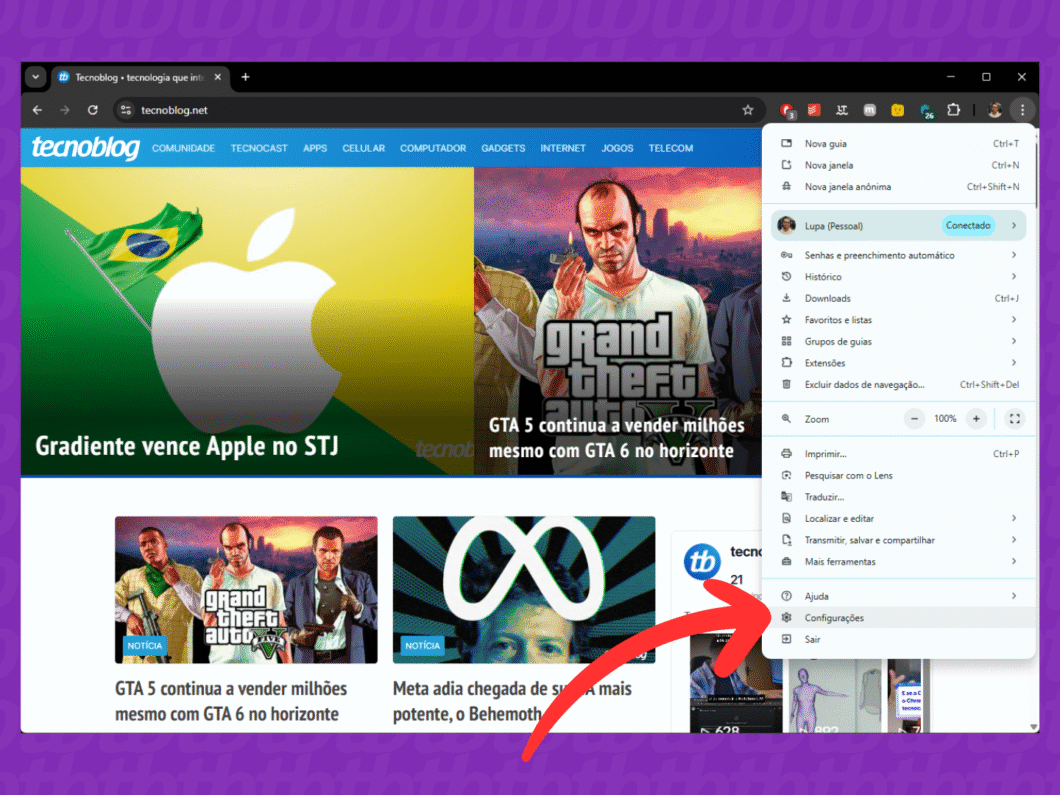Viewport: 1060px width, 795px height.
Task: Open the COMUNIDADE nav link
Action: coord(183,149)
